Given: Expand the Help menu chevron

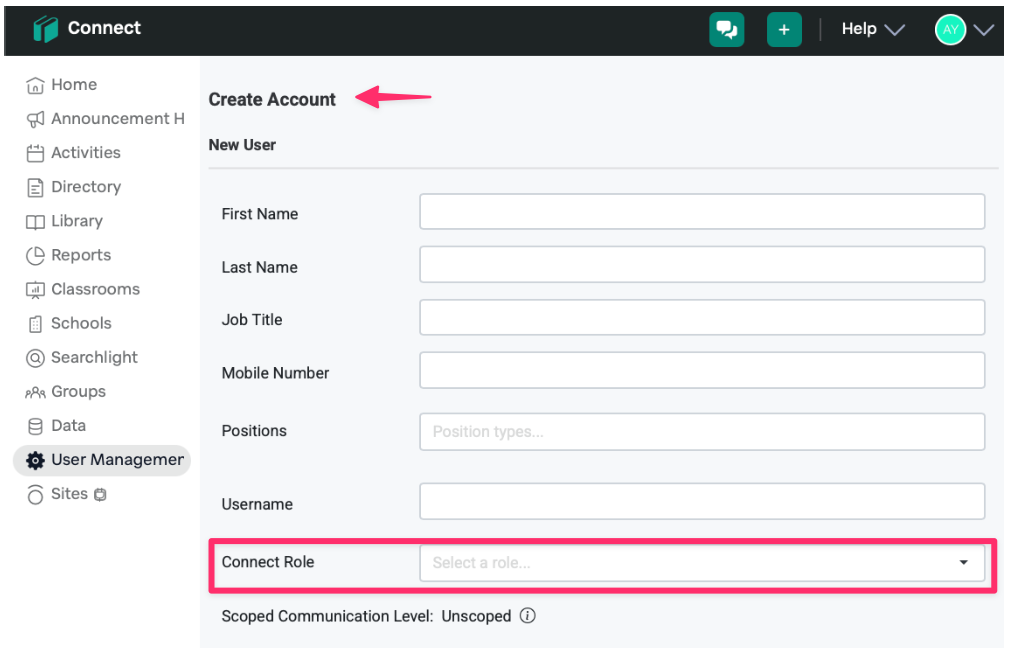Looking at the screenshot, I should (895, 30).
